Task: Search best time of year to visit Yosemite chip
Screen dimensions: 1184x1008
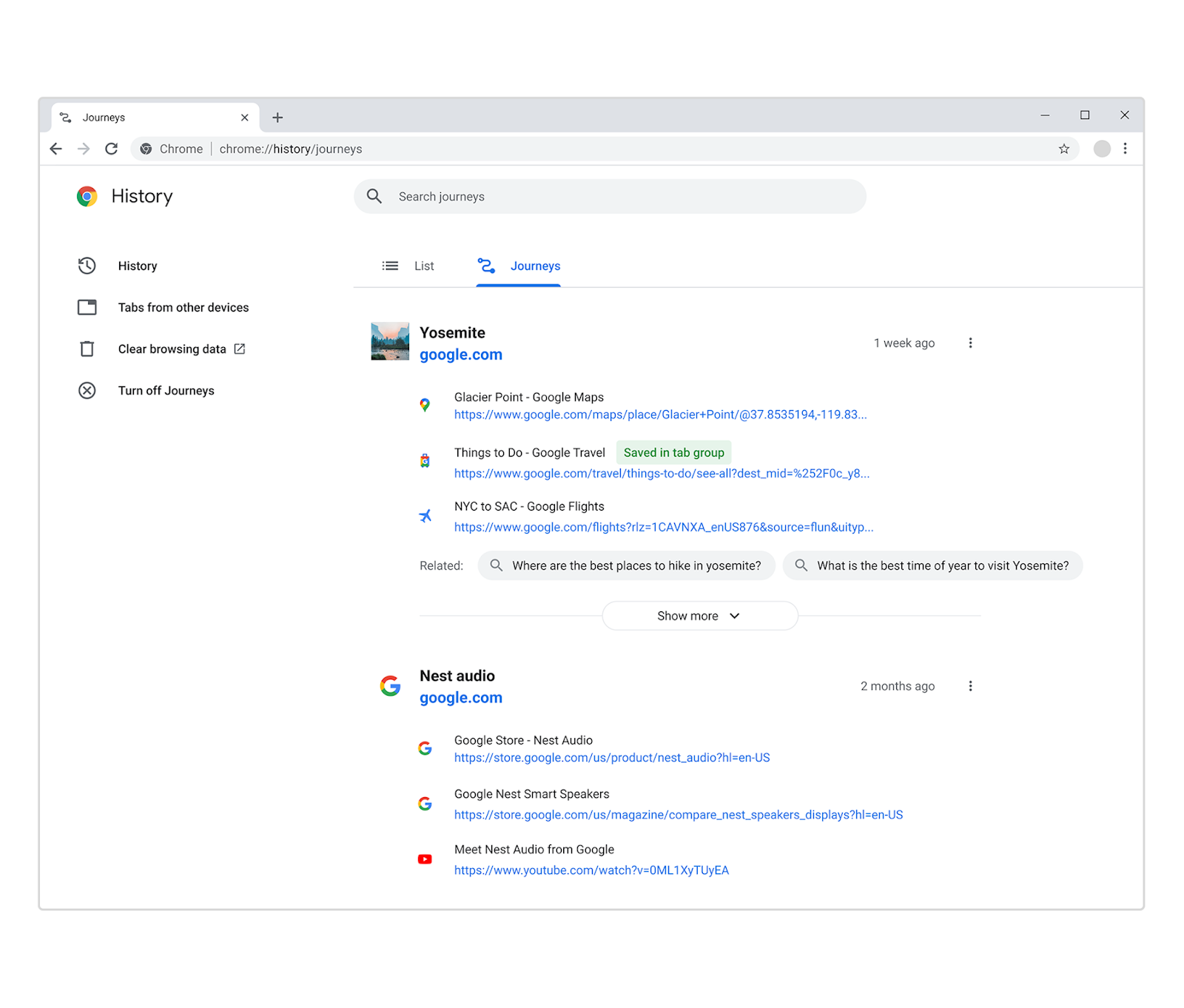Action: 932,565
